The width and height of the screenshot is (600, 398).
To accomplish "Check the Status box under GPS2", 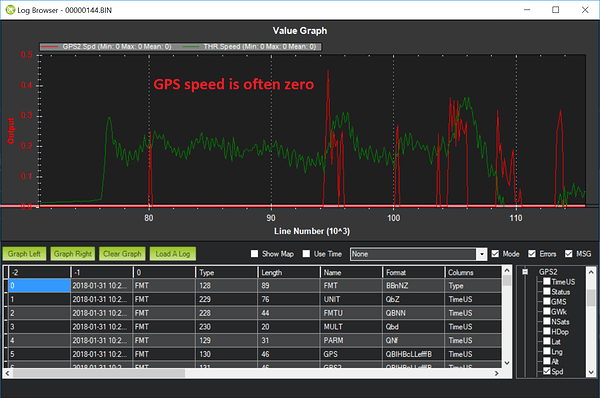I will click(547, 292).
